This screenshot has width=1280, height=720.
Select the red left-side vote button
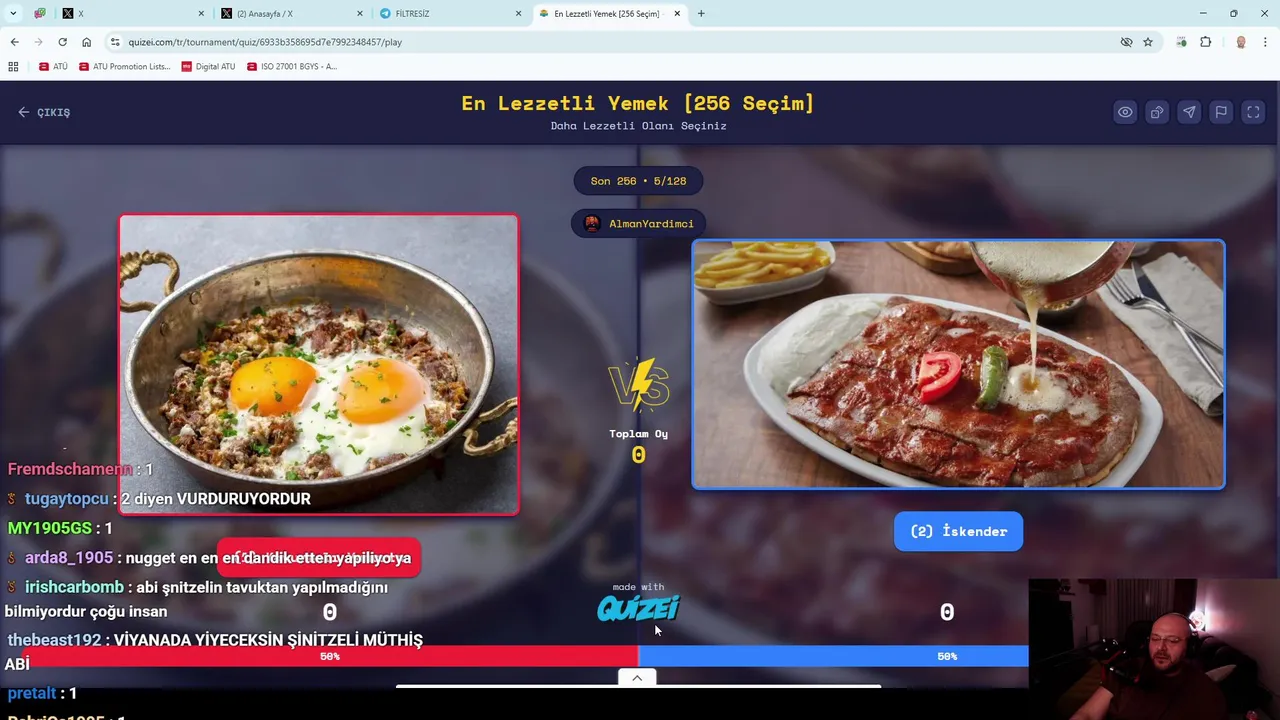tap(319, 557)
